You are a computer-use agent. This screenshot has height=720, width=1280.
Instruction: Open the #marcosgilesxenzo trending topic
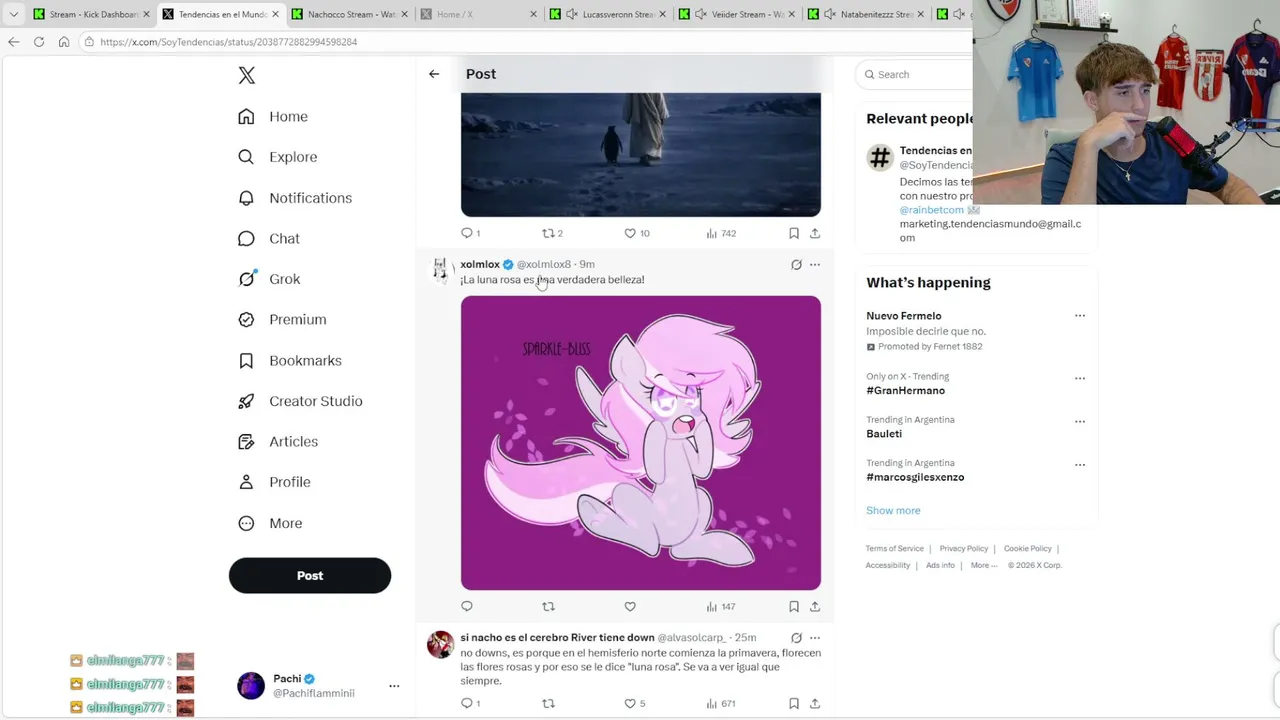[915, 477]
